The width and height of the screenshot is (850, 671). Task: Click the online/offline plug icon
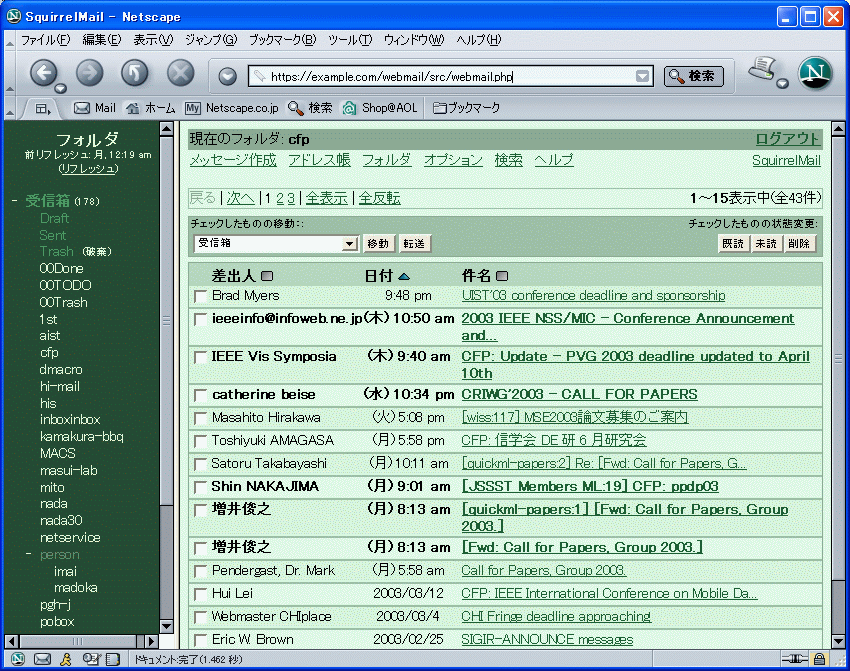[795, 659]
